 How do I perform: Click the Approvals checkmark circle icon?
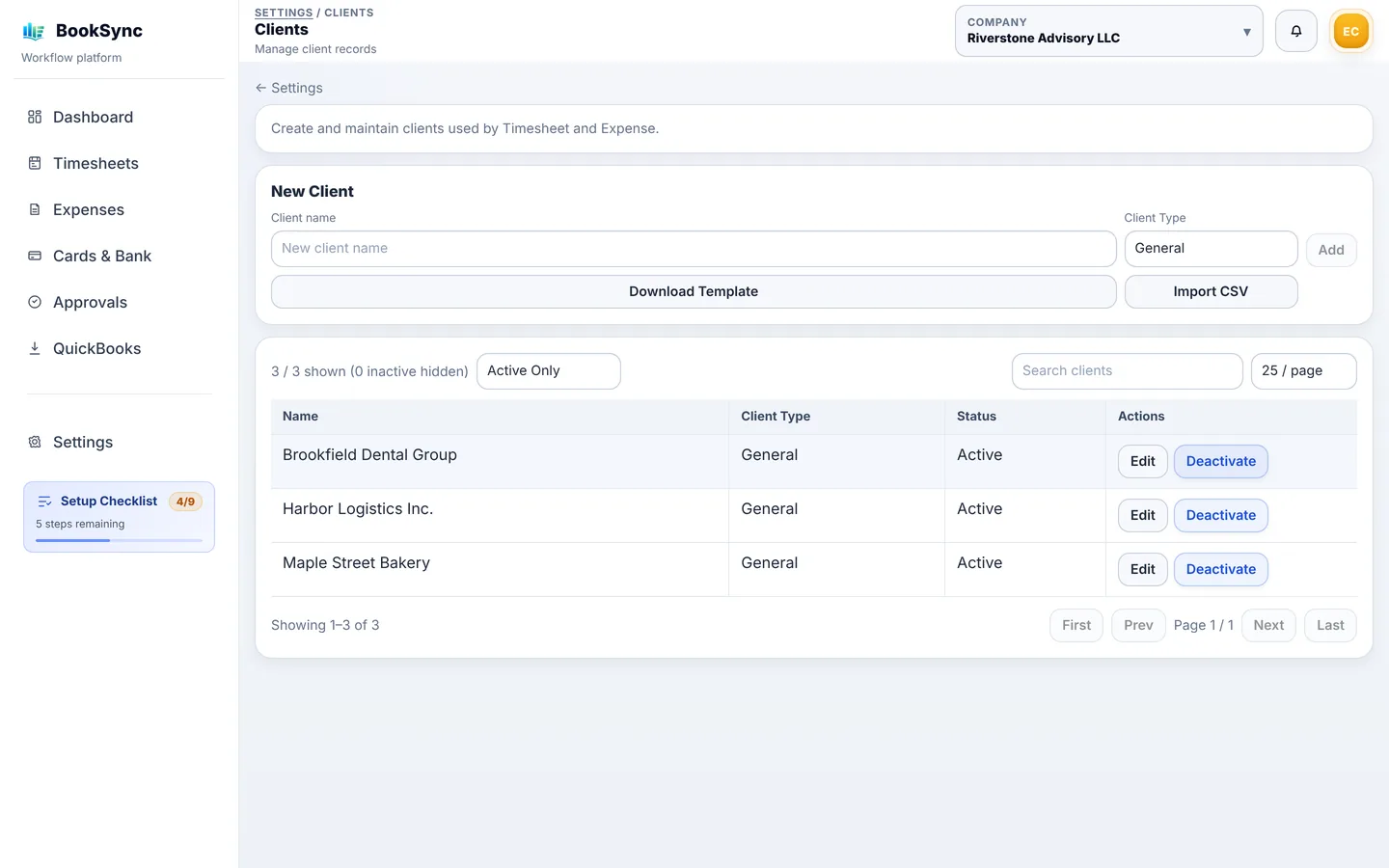tap(35, 302)
